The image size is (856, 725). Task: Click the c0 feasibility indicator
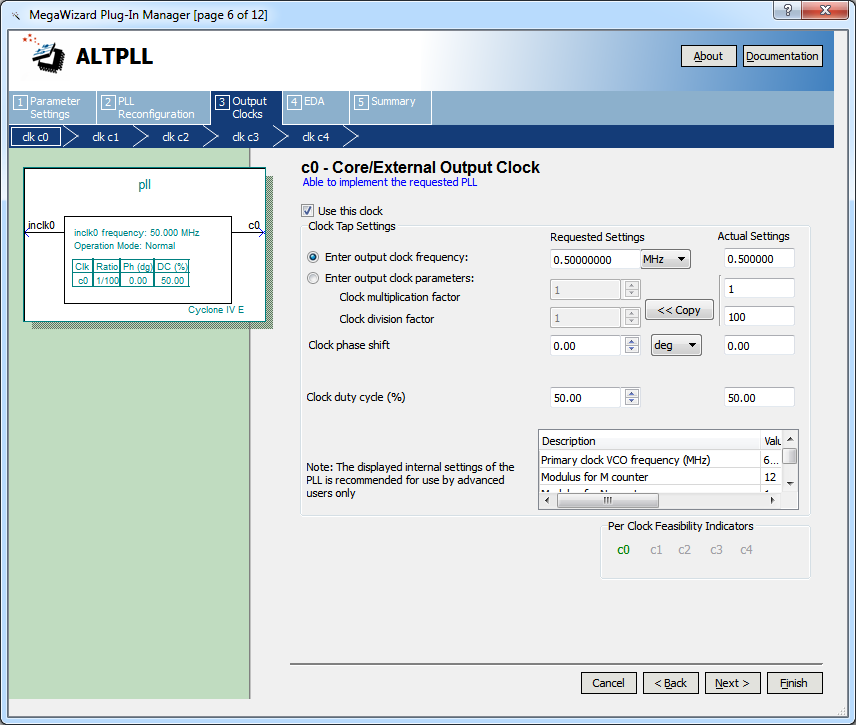click(x=623, y=550)
